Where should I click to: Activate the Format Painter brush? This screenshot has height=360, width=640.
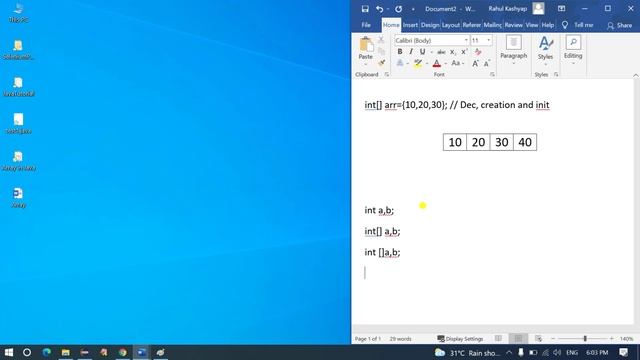tap(381, 63)
